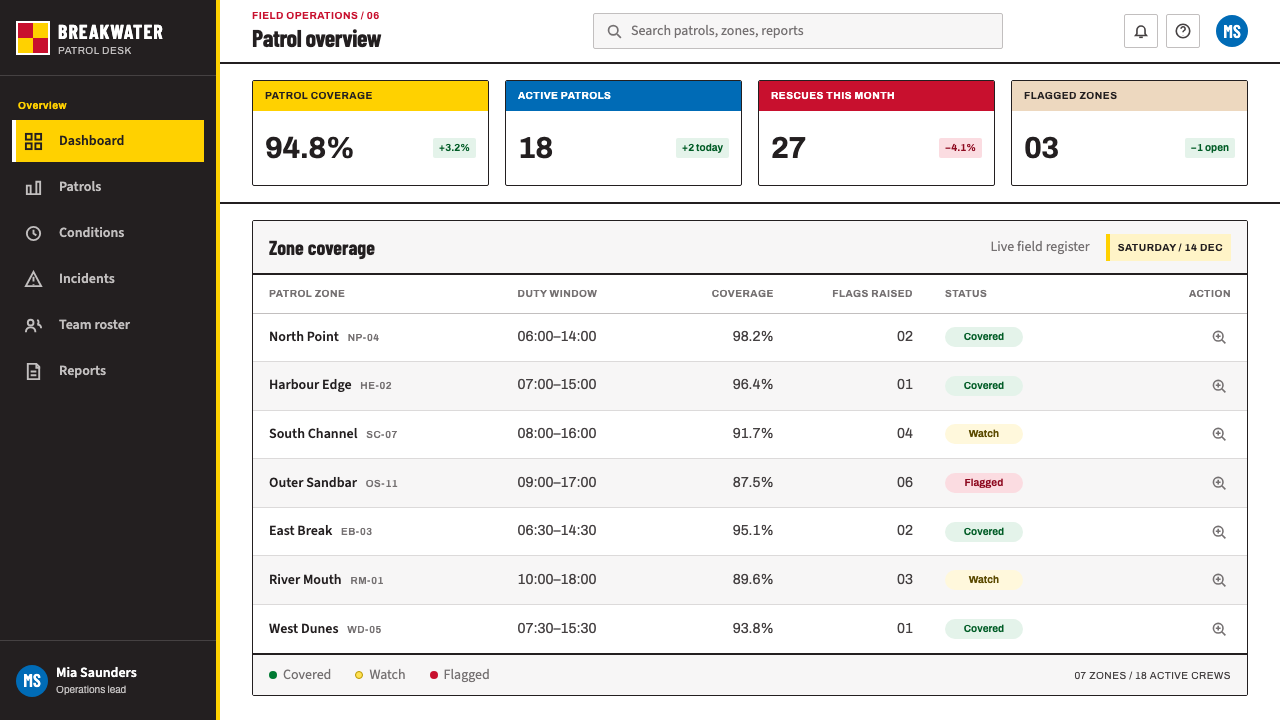This screenshot has height=720, width=1280.
Task: Open Conditions in the sidebar
Action: tap(108, 233)
